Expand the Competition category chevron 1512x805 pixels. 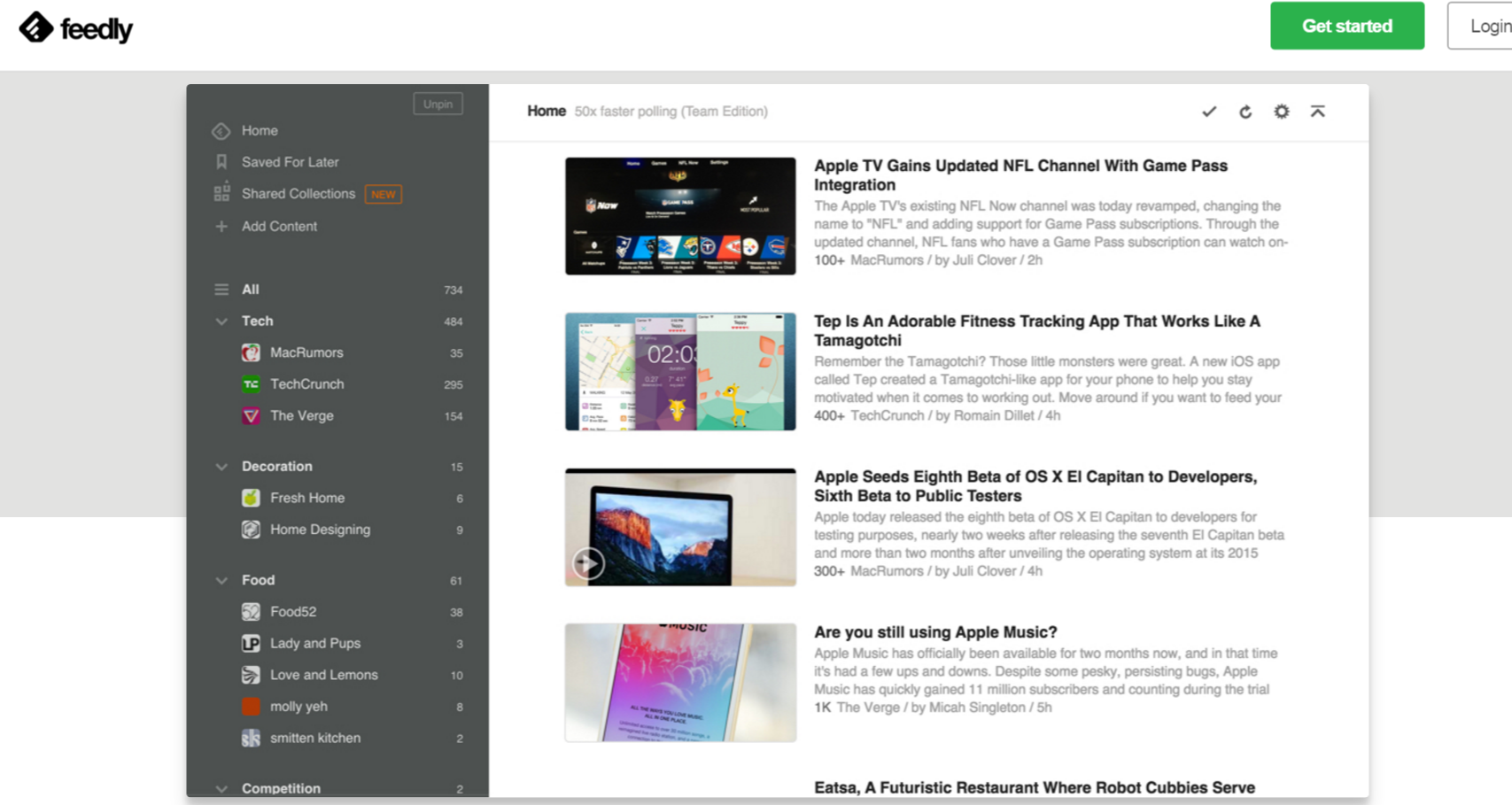[221, 788]
